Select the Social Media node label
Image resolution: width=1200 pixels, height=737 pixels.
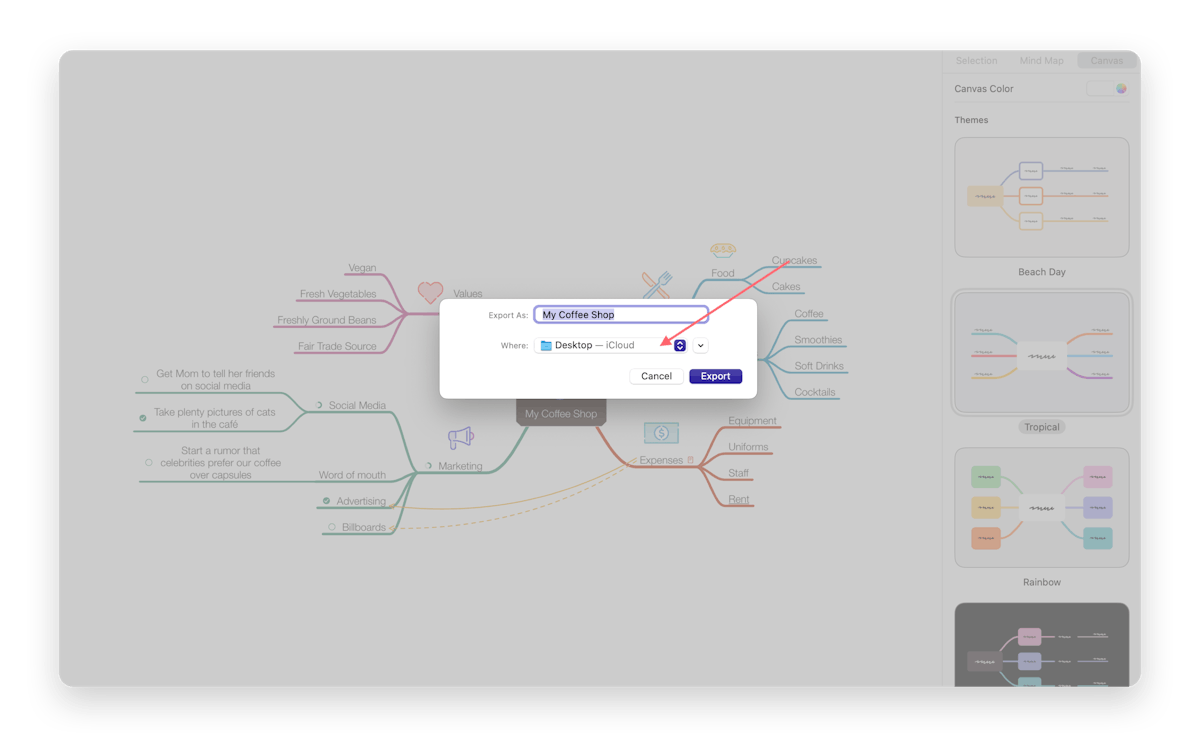pos(357,405)
